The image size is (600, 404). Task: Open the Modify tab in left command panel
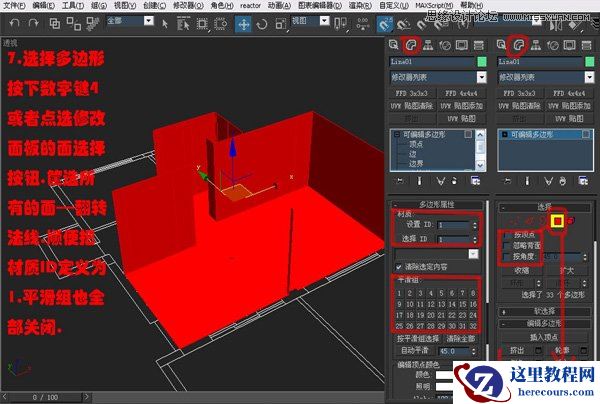[411, 45]
